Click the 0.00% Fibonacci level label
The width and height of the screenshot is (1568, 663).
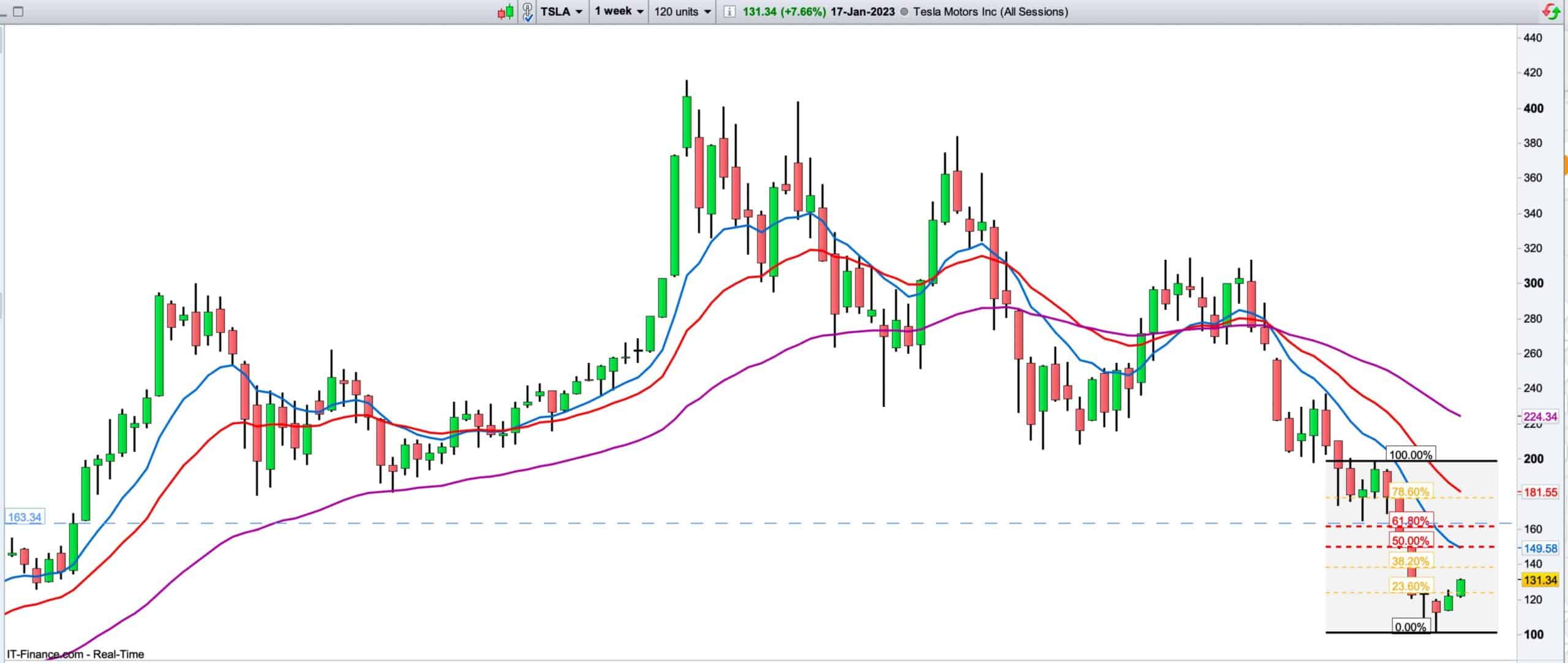(1411, 627)
